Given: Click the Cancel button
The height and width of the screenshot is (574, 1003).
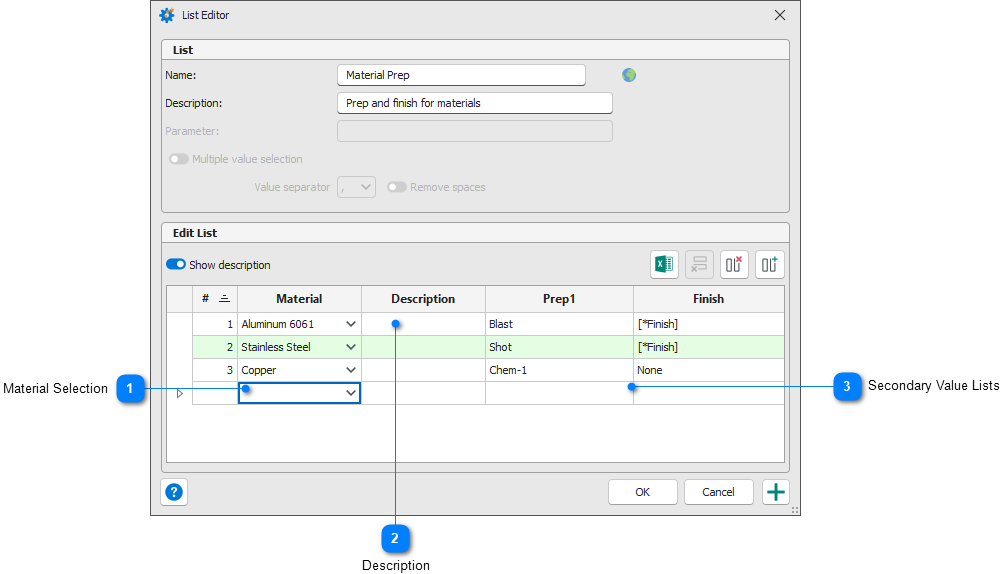Looking at the screenshot, I should coord(718,492).
